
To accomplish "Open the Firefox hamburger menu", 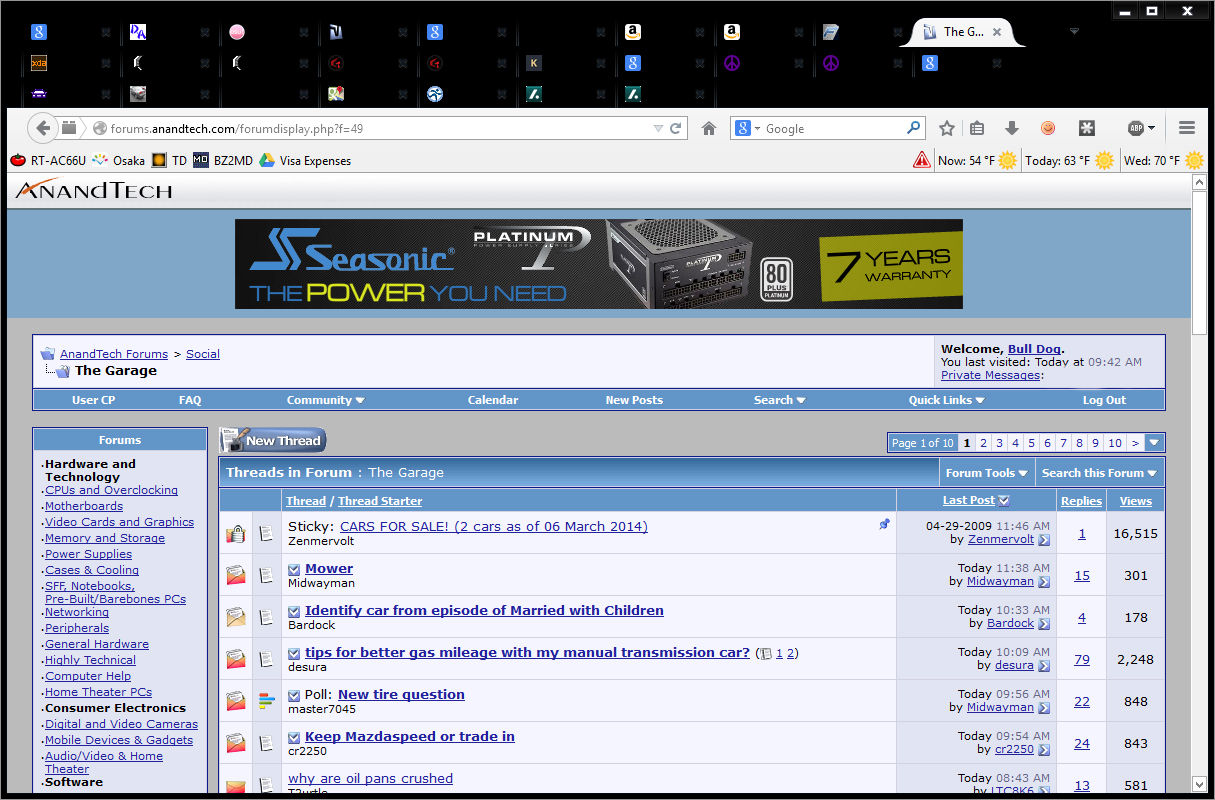I will click(1187, 128).
